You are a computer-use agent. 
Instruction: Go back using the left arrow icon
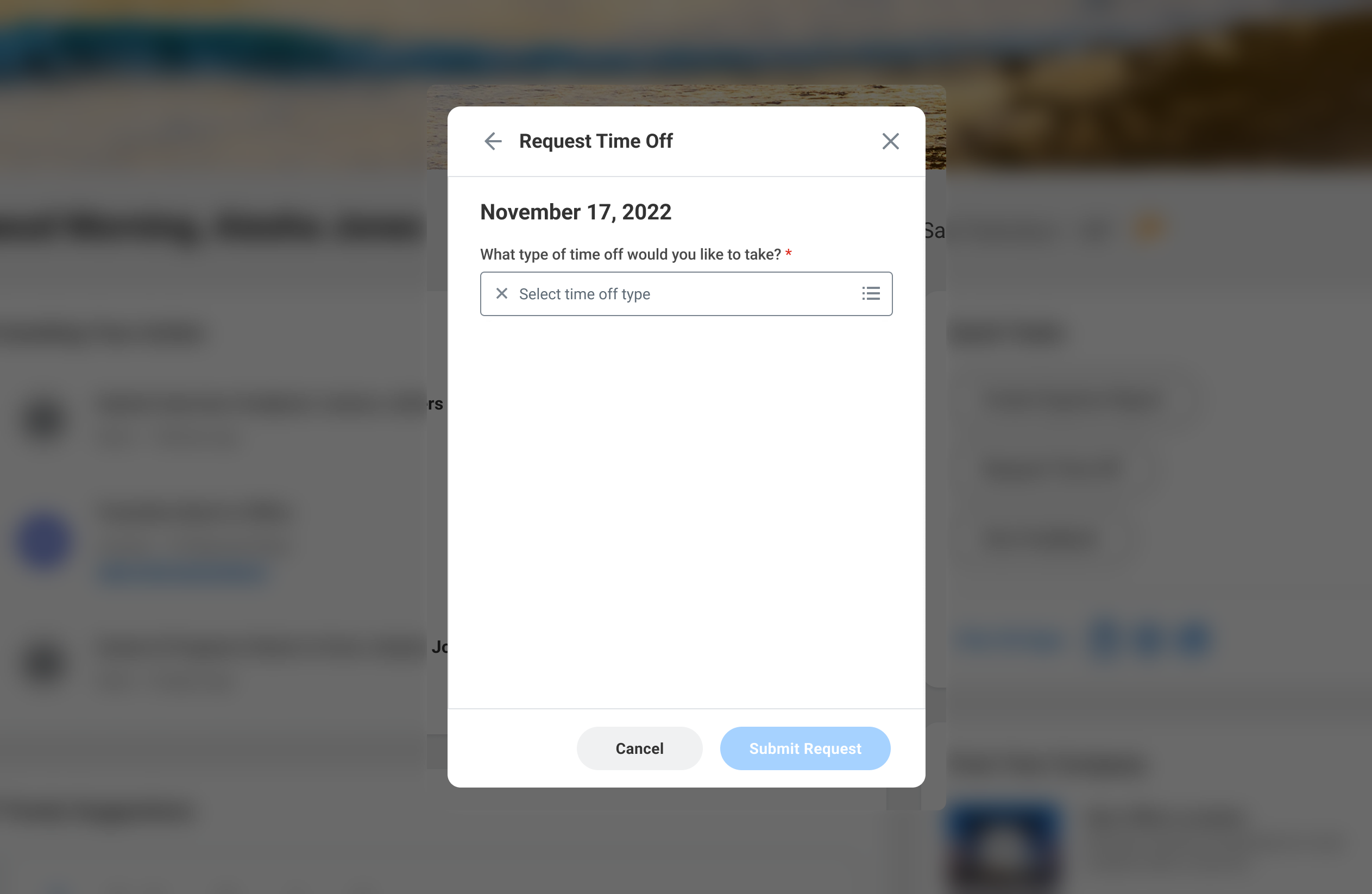493,141
